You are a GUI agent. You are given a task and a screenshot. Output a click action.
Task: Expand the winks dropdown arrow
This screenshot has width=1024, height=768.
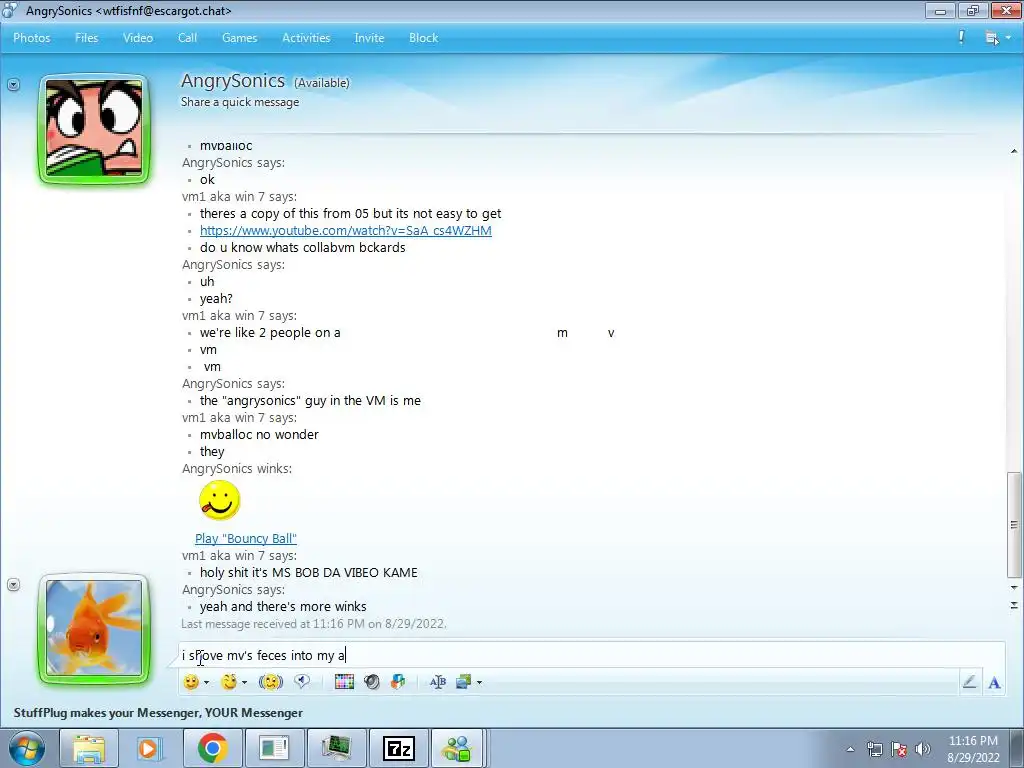tap(244, 682)
